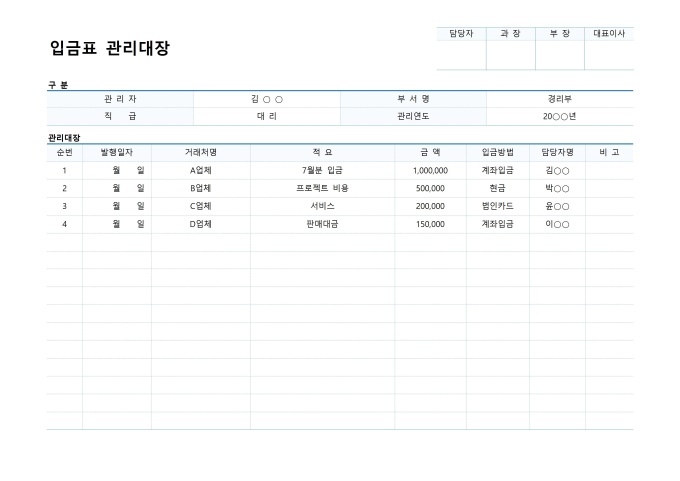Click 계좌입금 in the D업체 row
Screen dimensions: 680x481
pyautogui.click(x=498, y=224)
